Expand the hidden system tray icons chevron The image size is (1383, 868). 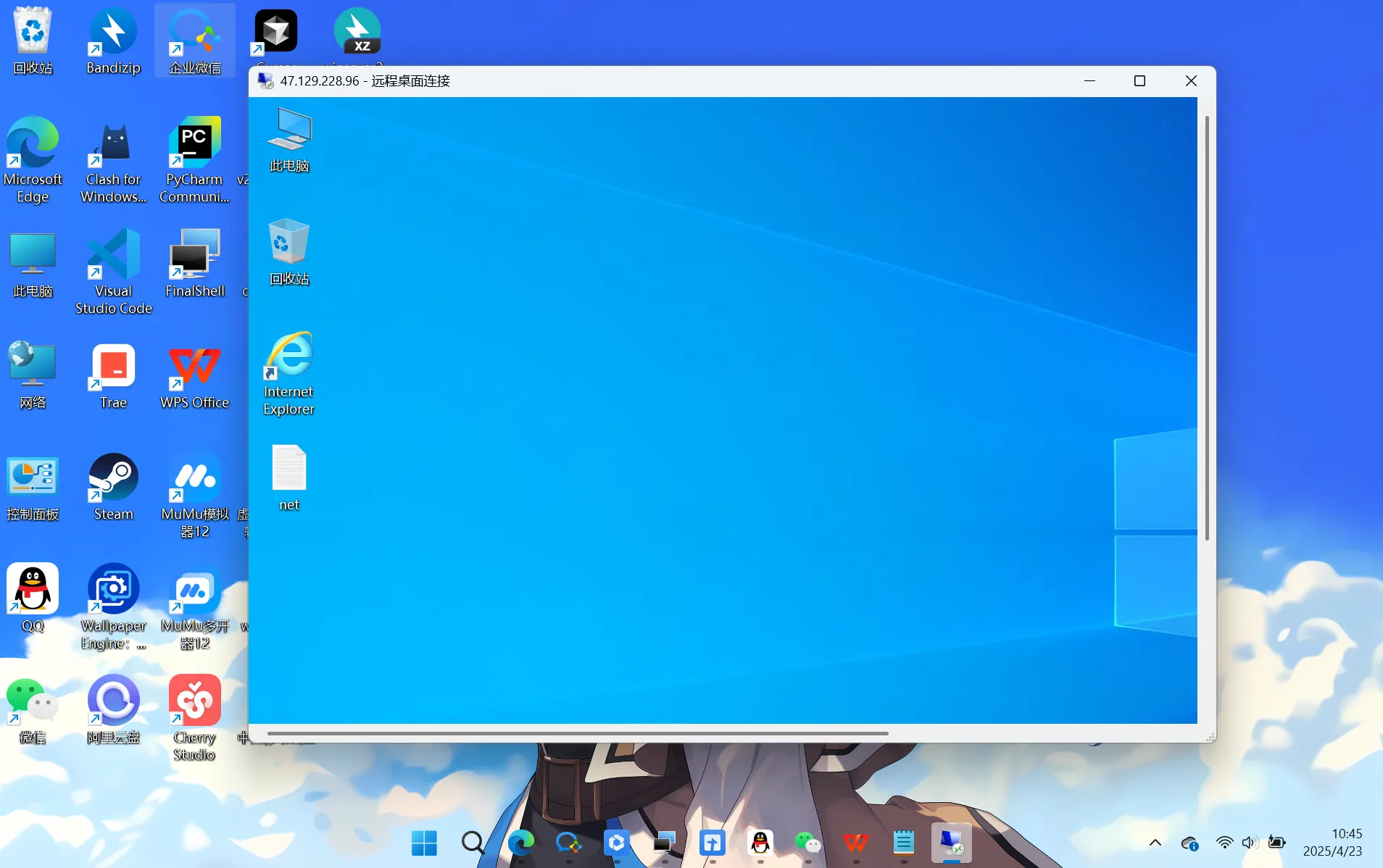click(1155, 843)
